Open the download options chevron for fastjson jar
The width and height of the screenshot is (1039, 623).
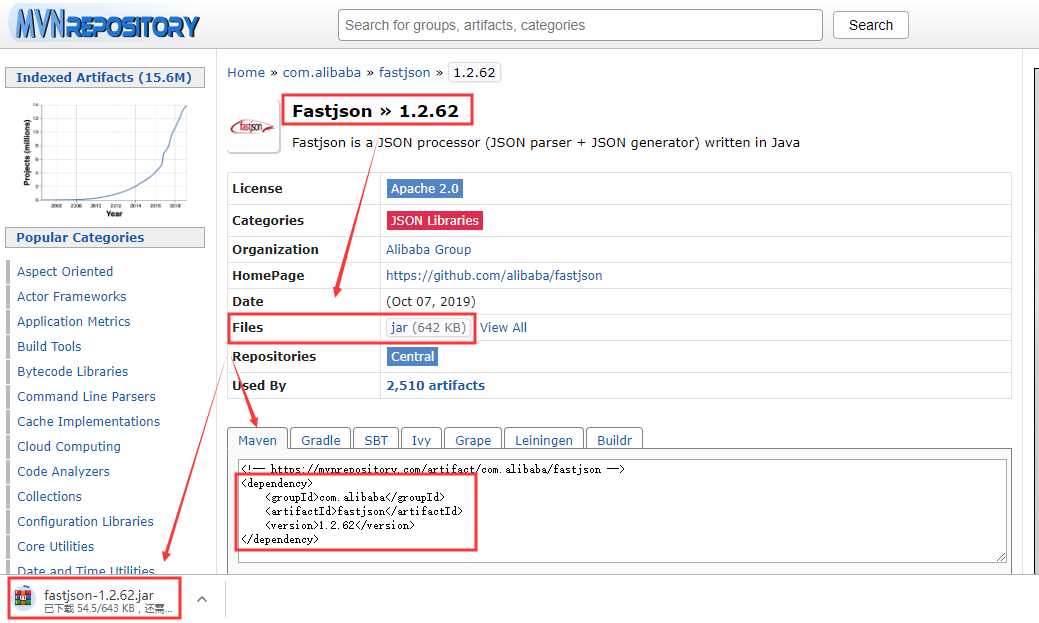(x=202, y=599)
